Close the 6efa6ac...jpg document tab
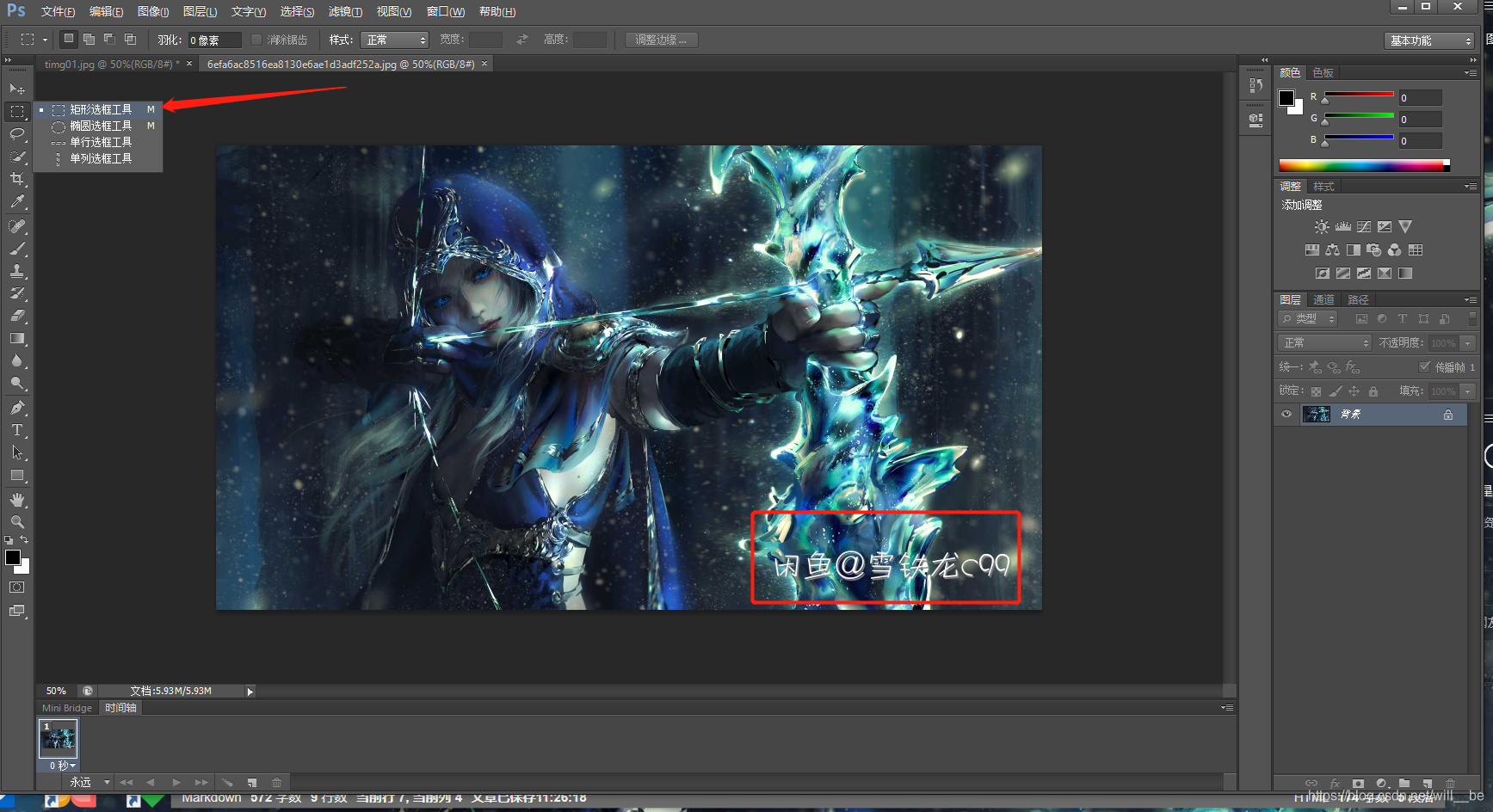The width and height of the screenshot is (1493, 812). pyautogui.click(x=484, y=65)
